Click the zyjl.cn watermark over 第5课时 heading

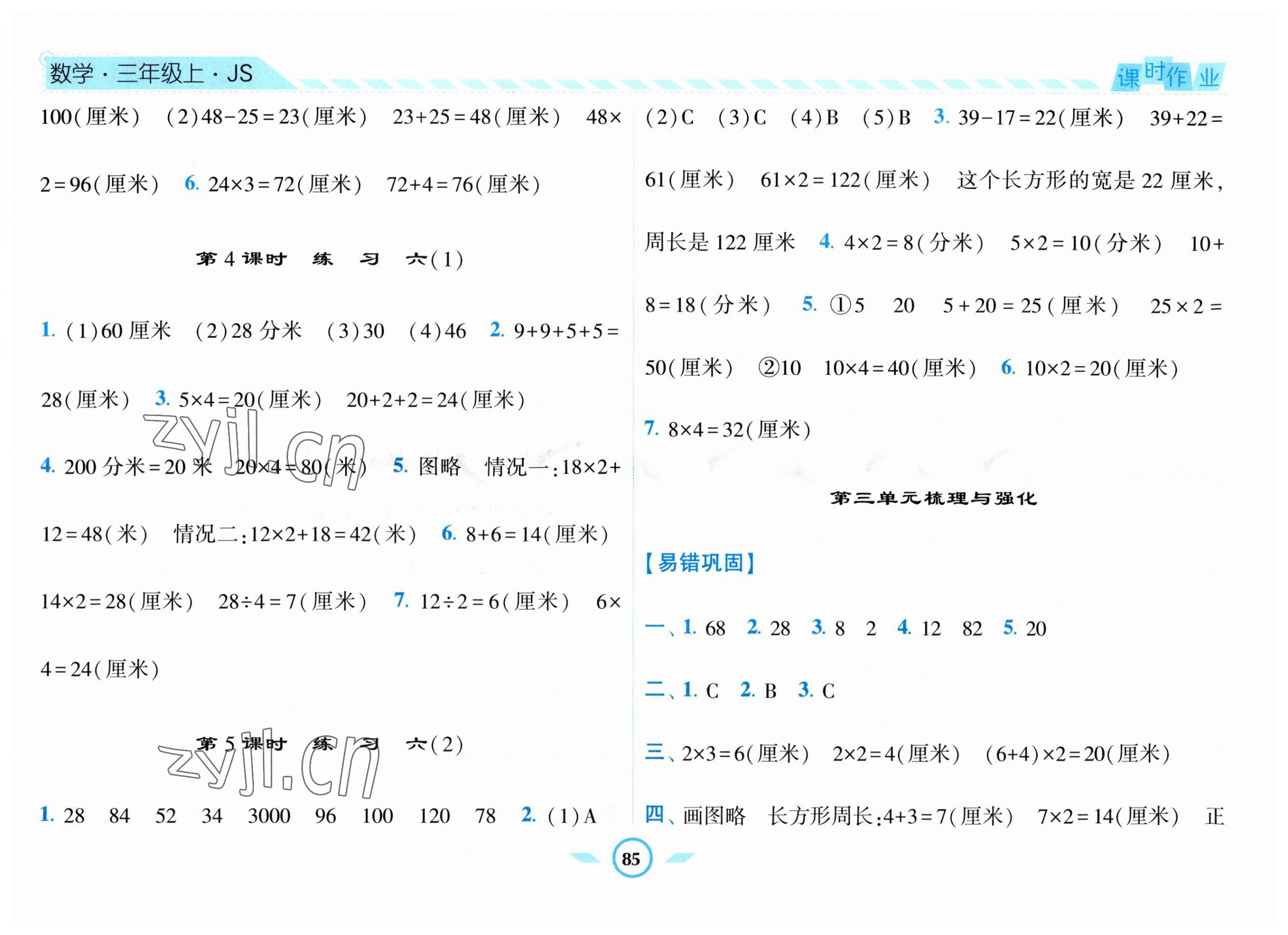pyautogui.click(x=268, y=765)
